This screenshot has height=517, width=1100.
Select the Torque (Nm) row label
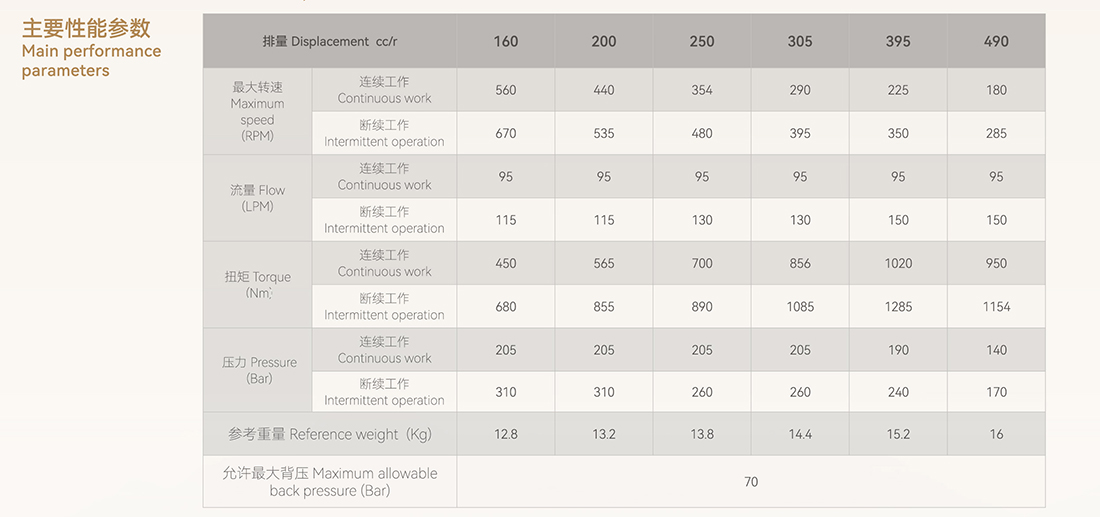tap(257, 285)
